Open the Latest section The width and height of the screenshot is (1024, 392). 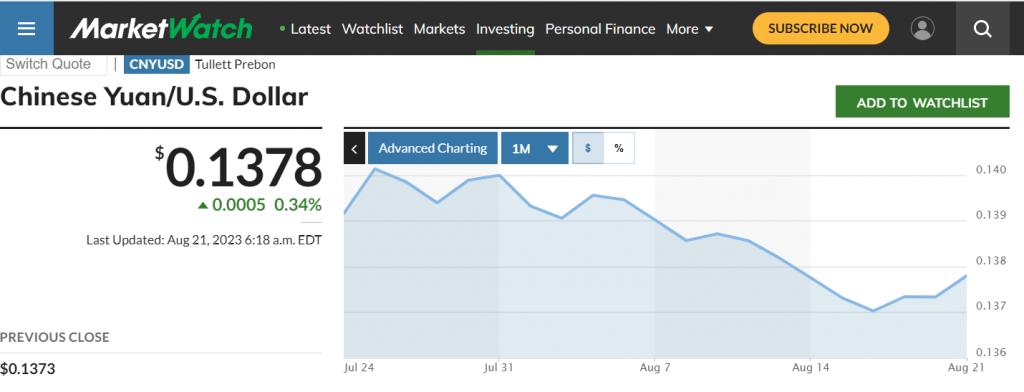point(305,29)
